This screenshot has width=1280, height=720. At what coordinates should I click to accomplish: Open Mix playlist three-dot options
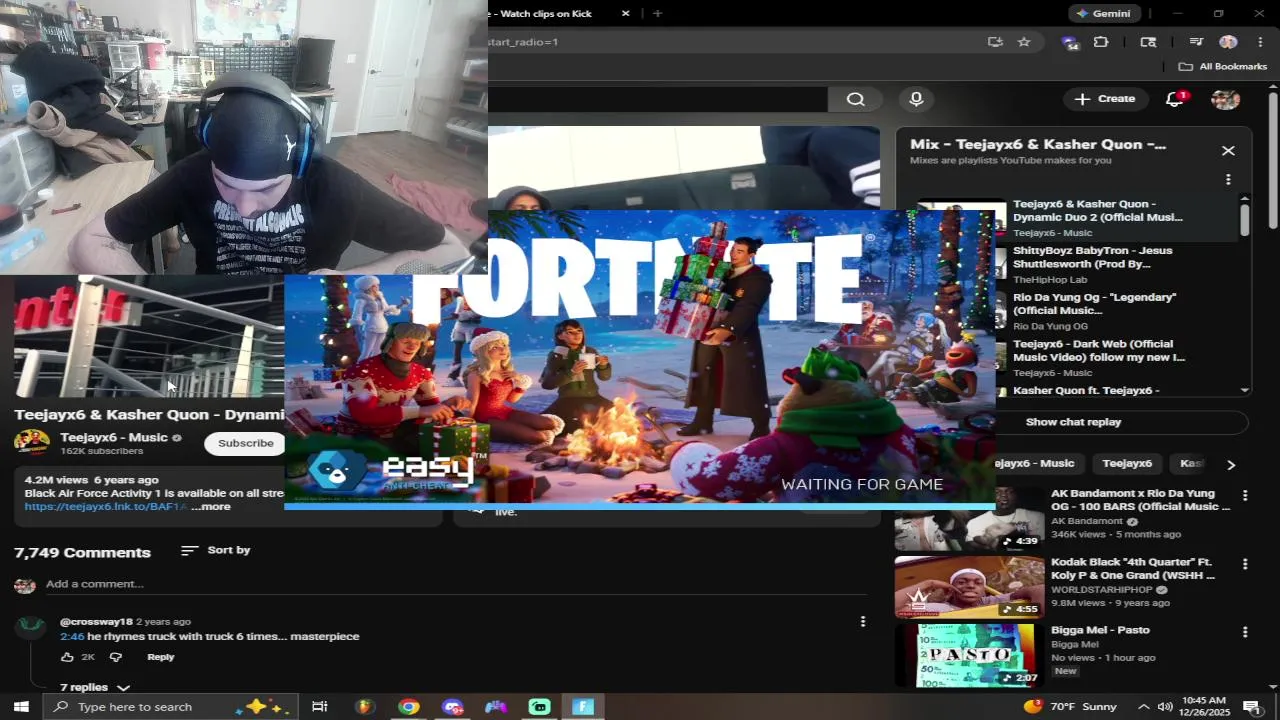point(1228,180)
